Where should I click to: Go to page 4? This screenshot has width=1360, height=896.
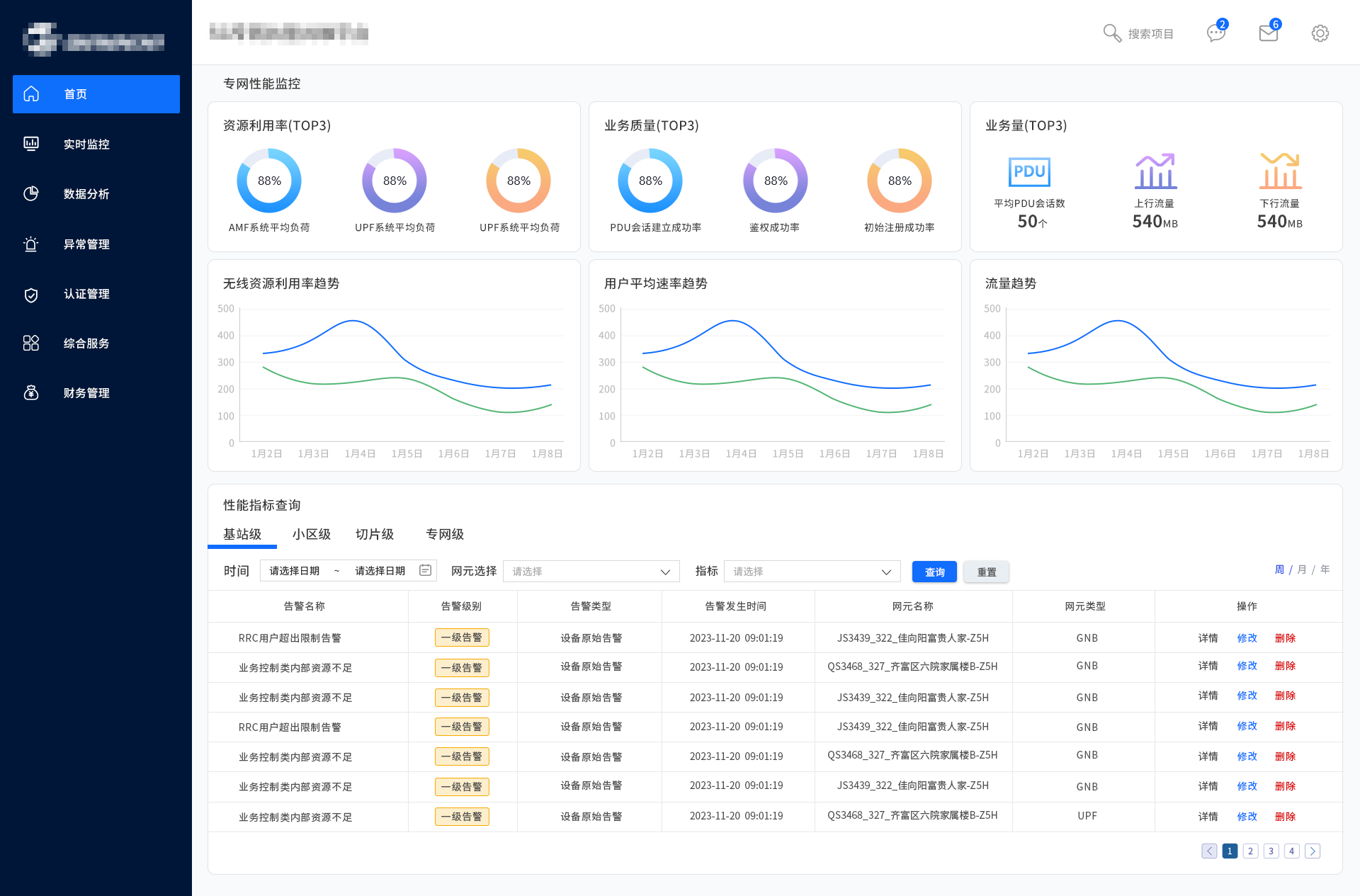(1292, 851)
